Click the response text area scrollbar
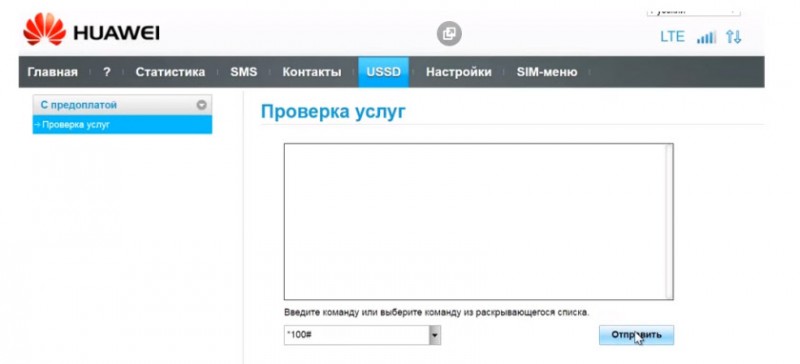The width and height of the screenshot is (800, 364). click(x=669, y=222)
